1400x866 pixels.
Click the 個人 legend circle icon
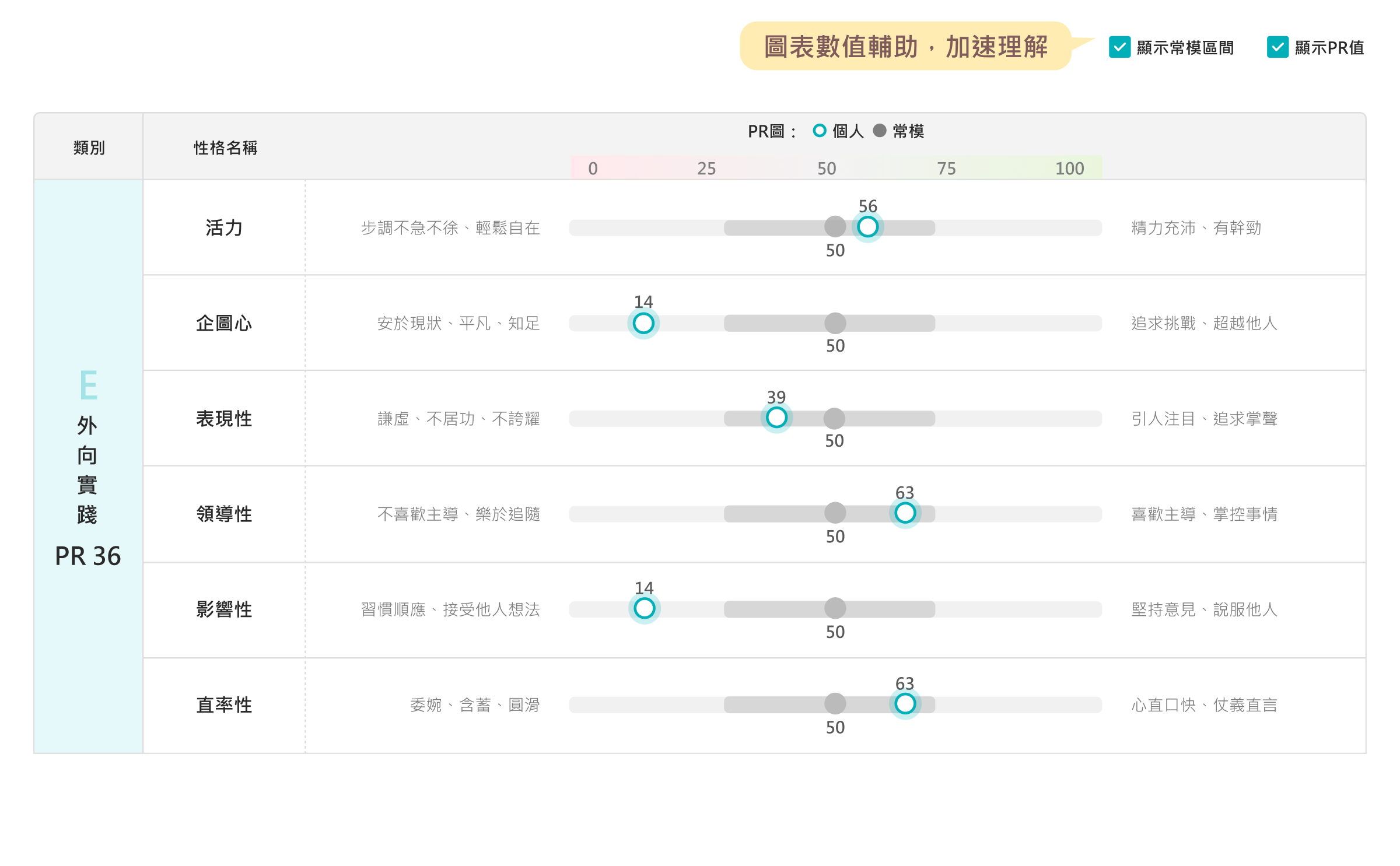[x=819, y=131]
